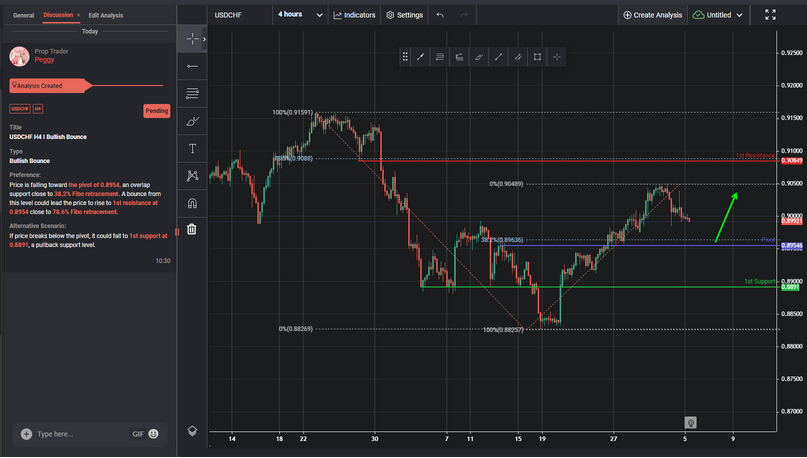Click the 10:30 message timestamp
Image resolution: width=807 pixels, height=458 pixels.
coord(163,261)
